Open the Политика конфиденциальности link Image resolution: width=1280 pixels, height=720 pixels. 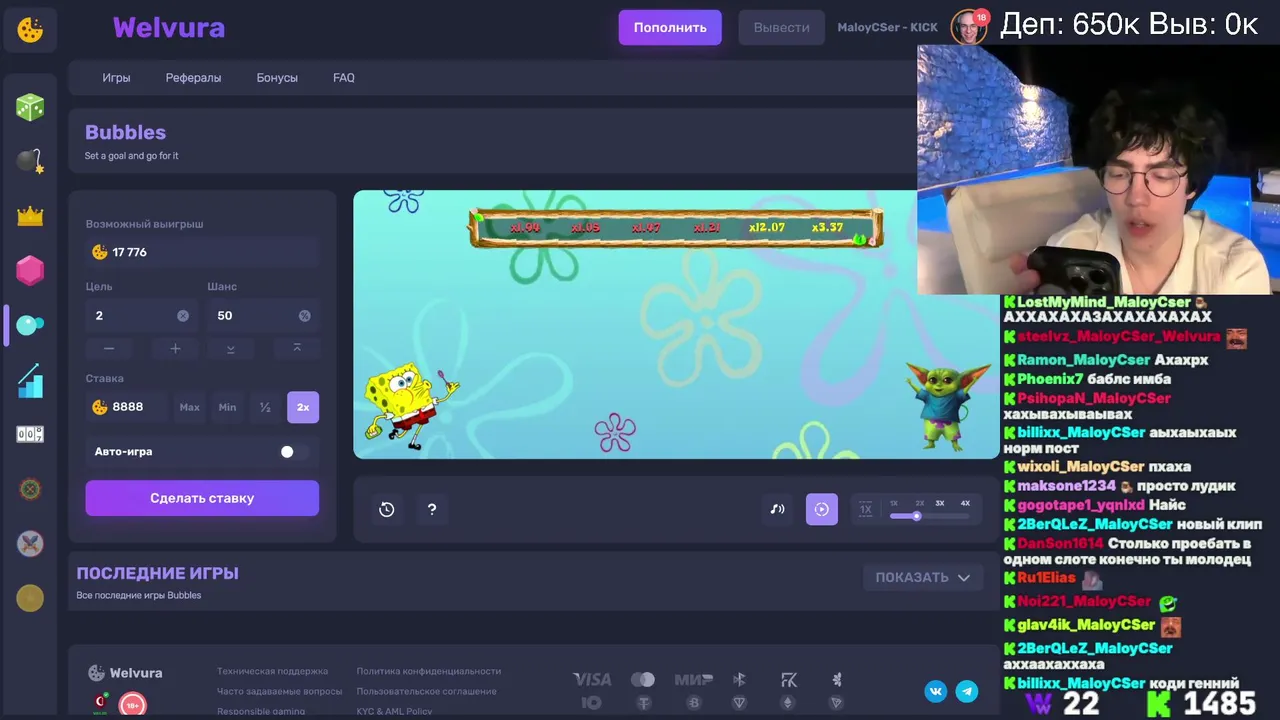pos(429,671)
